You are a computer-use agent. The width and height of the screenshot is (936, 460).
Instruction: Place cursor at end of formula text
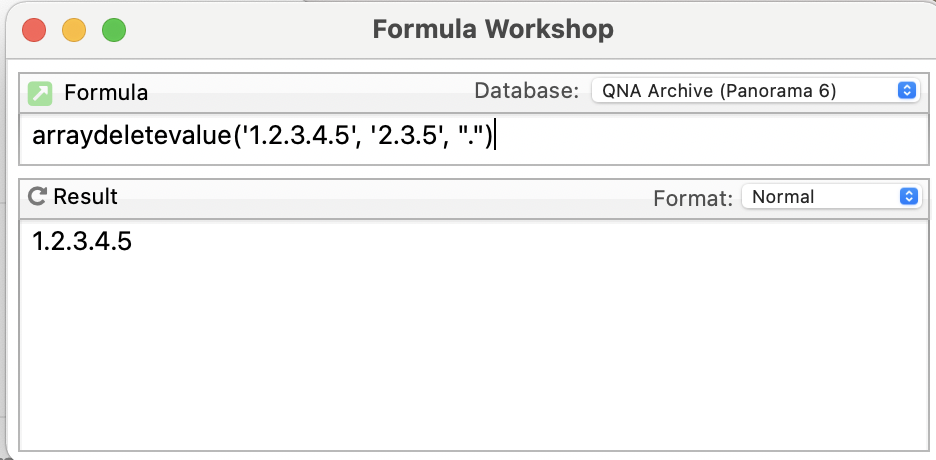coord(495,138)
